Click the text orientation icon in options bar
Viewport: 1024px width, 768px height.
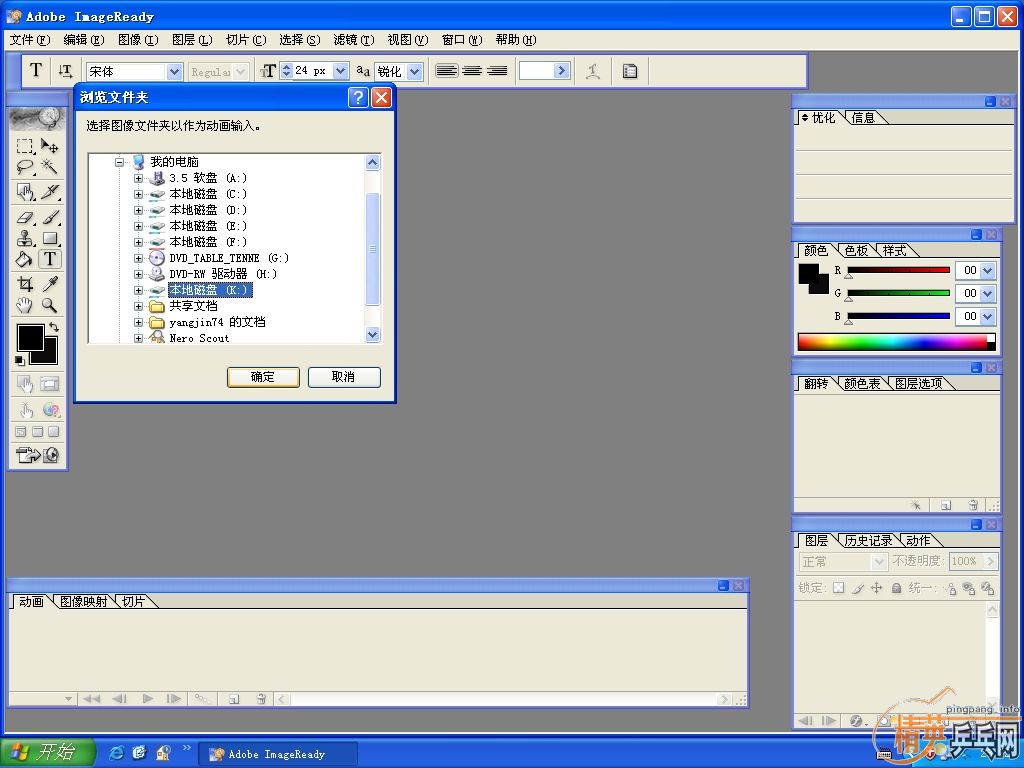[x=65, y=71]
